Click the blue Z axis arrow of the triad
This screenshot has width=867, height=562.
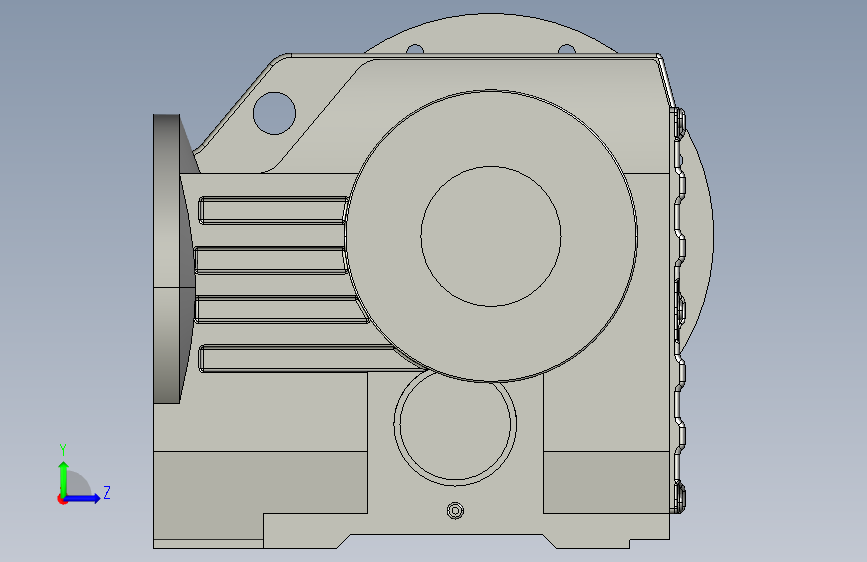(x=83, y=498)
